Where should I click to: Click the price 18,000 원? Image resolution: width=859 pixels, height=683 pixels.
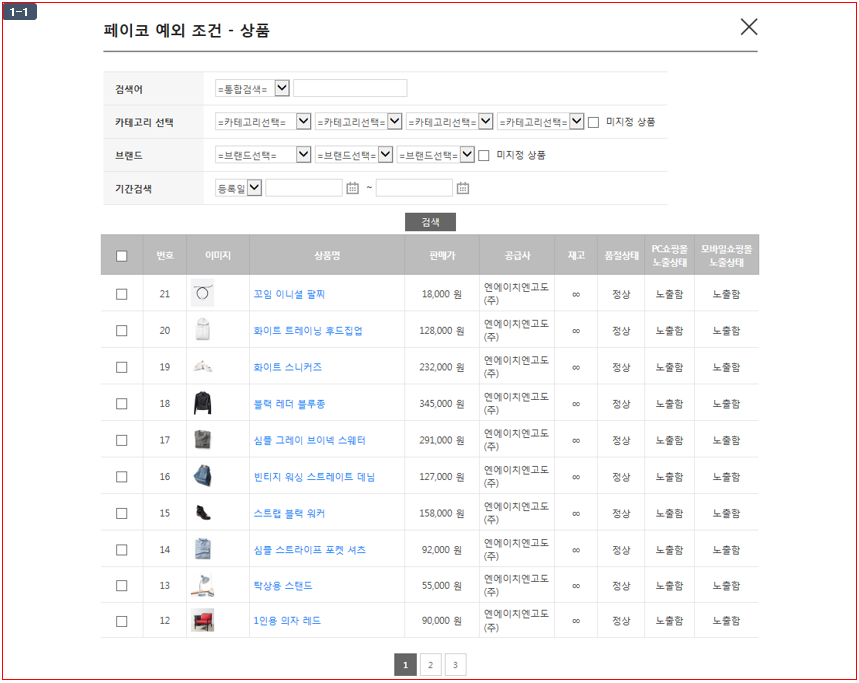tap(442, 294)
